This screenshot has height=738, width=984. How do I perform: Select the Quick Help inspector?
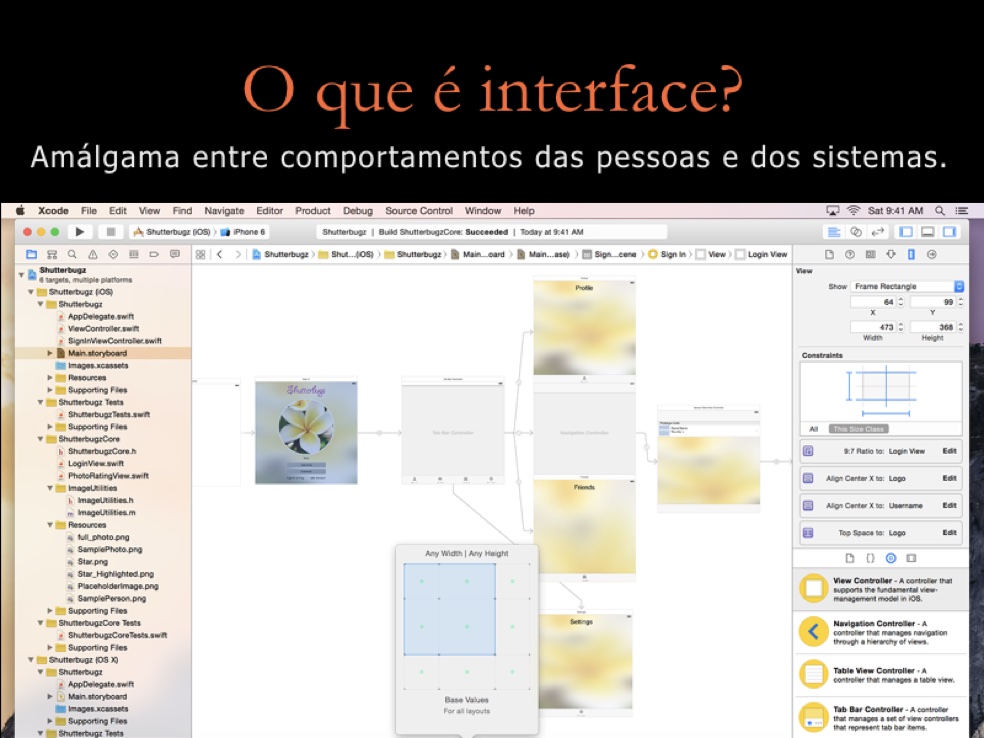[x=851, y=254]
